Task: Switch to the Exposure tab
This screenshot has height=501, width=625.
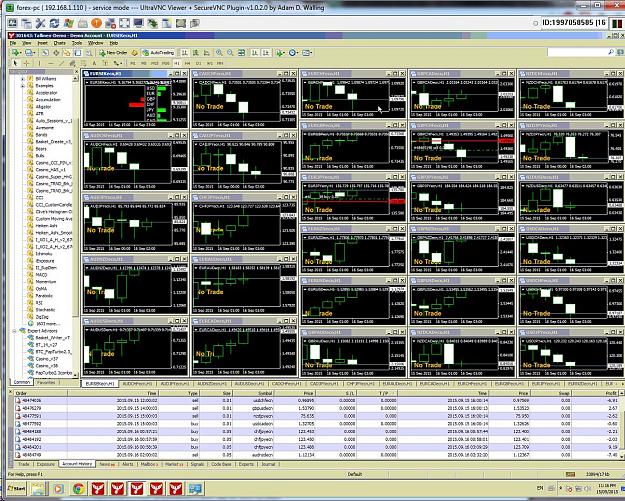Action: 45,464
